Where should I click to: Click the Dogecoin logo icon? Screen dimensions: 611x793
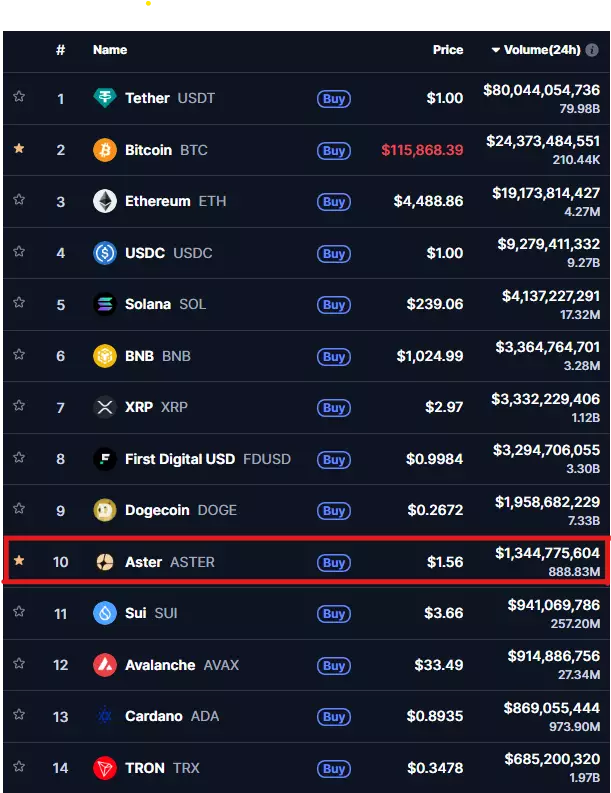[x=104, y=510]
